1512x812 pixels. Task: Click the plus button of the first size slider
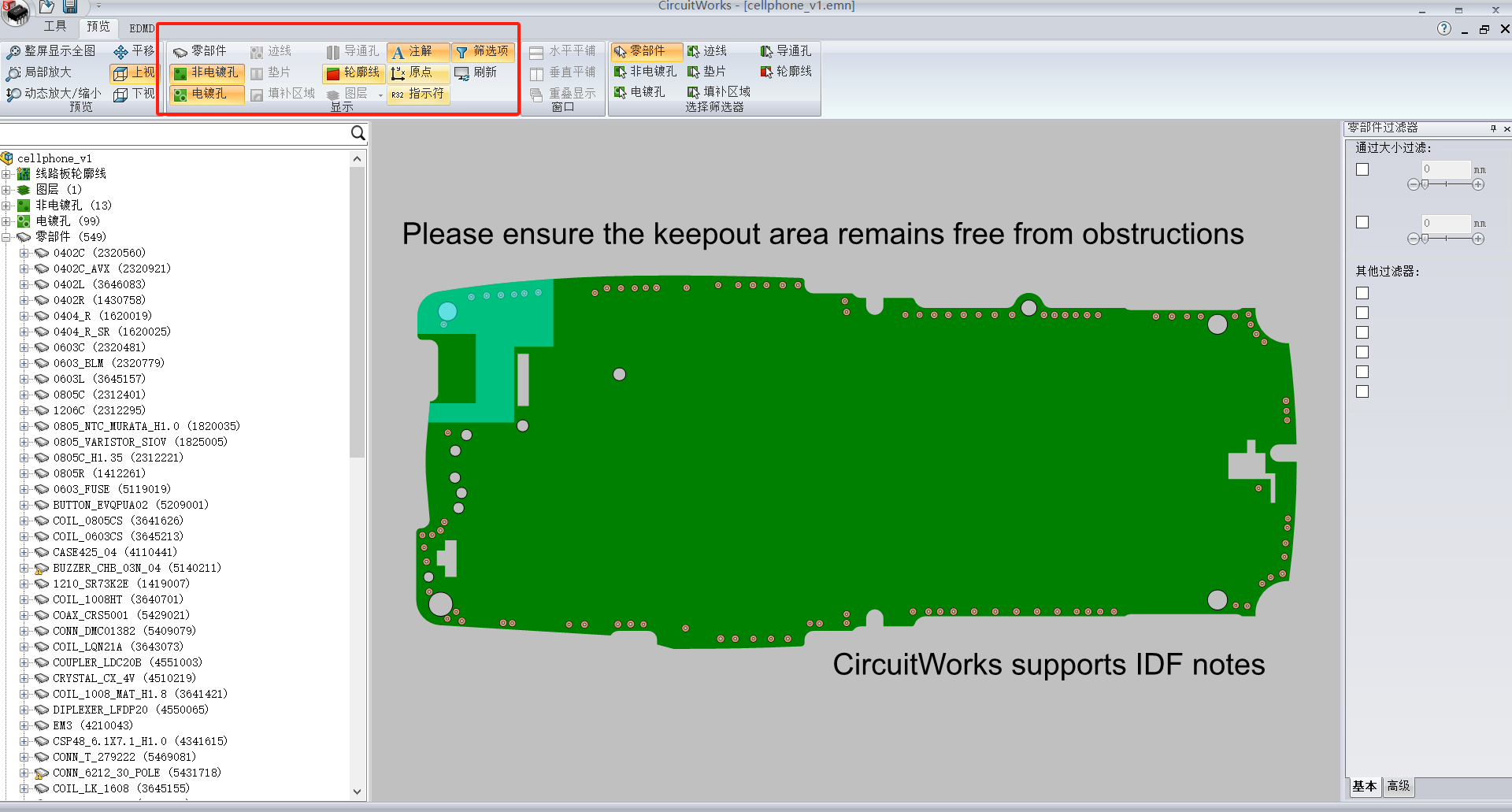tap(1478, 184)
